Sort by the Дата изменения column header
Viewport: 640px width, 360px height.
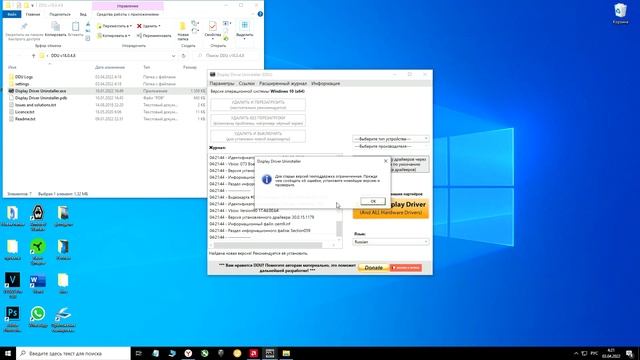click(110, 67)
